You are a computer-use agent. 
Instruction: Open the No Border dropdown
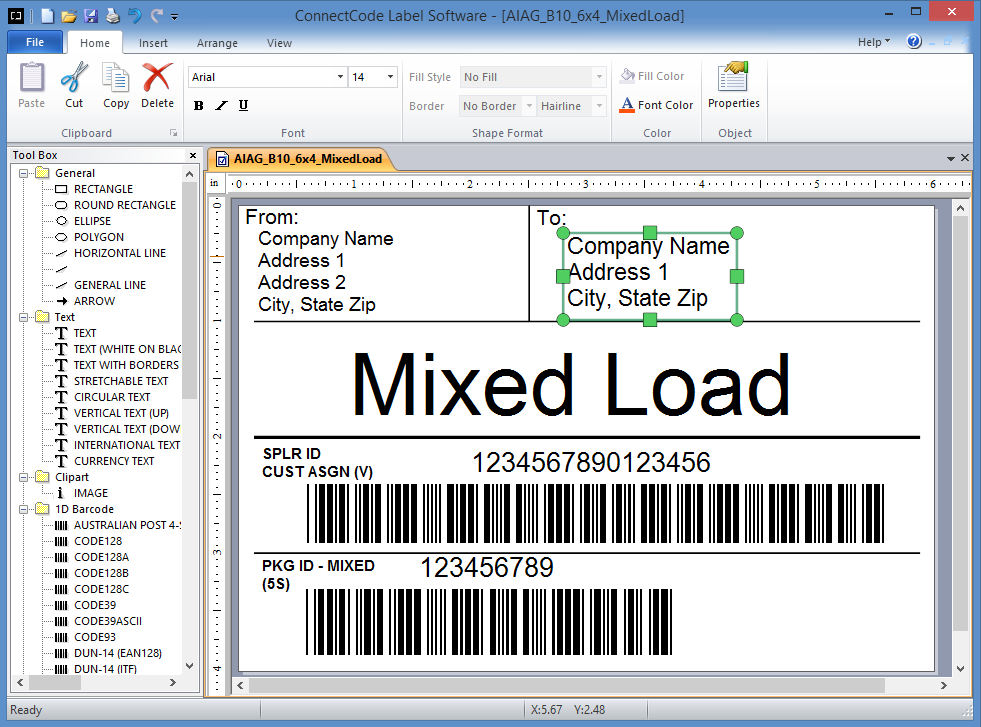pos(529,106)
